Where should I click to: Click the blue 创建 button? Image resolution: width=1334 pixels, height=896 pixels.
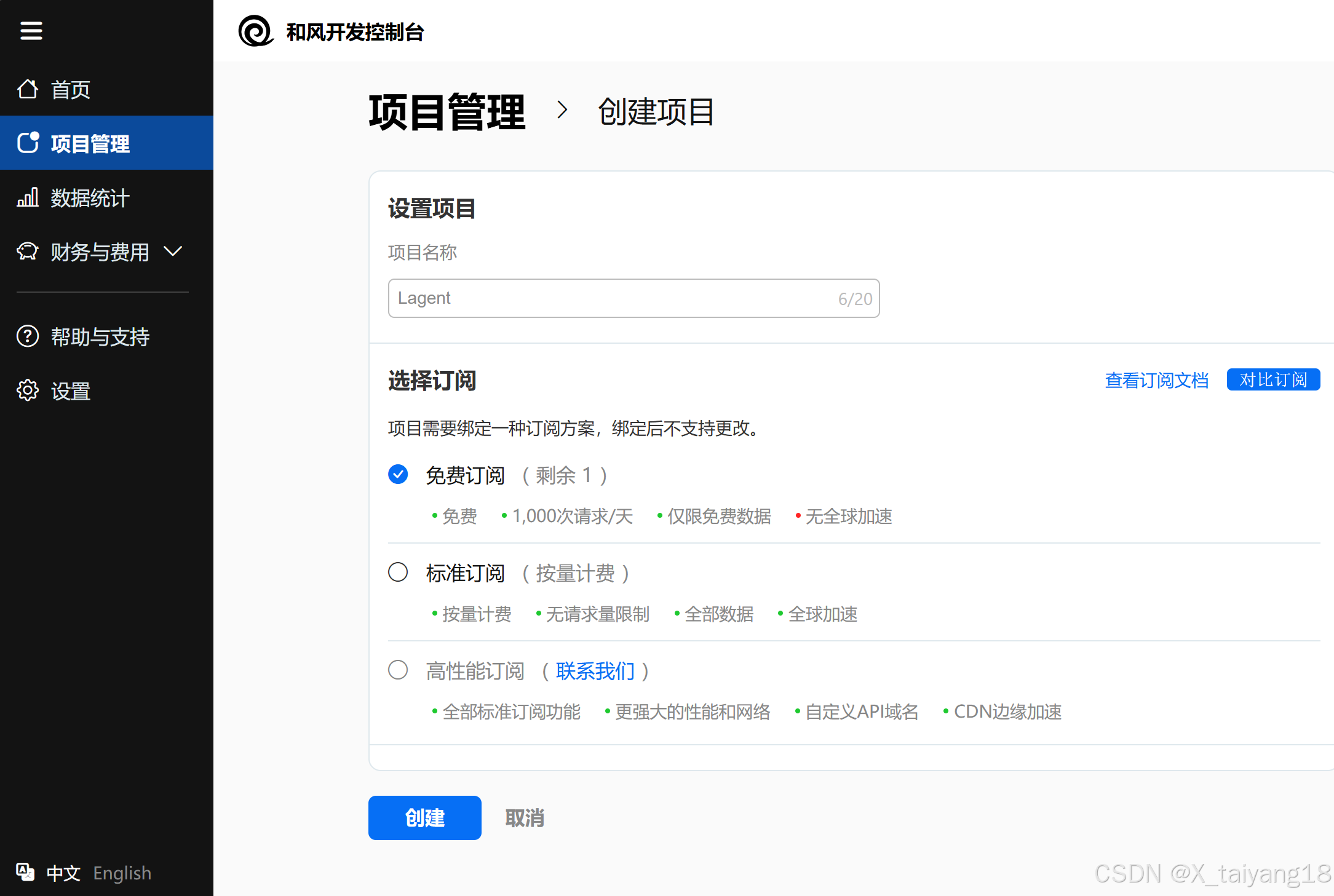424,818
